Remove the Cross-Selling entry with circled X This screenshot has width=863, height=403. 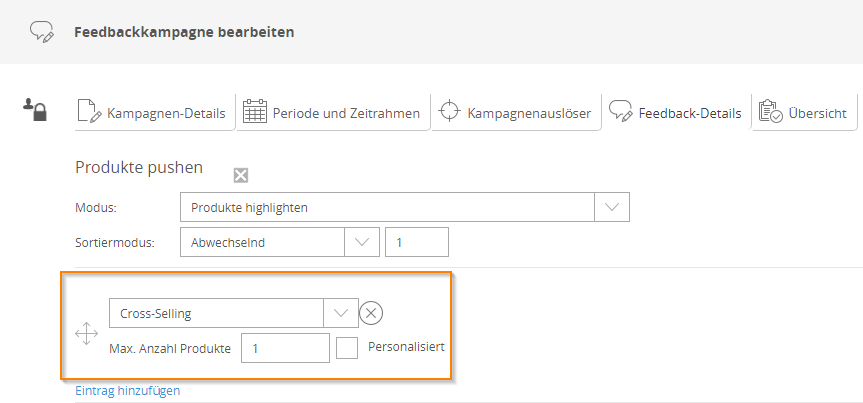point(371,313)
